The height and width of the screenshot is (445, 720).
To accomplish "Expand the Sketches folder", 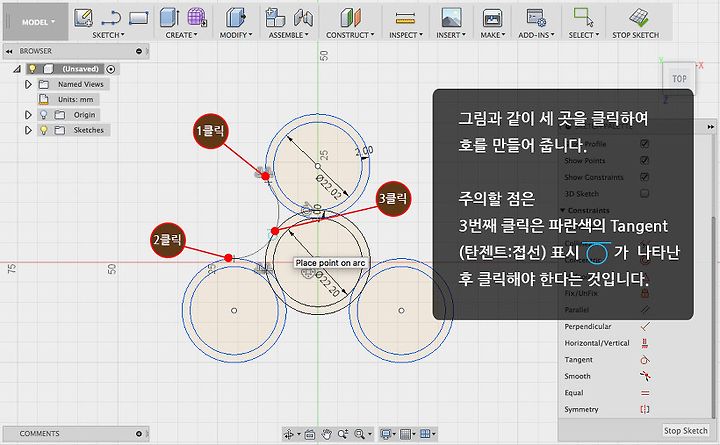I will point(28,130).
